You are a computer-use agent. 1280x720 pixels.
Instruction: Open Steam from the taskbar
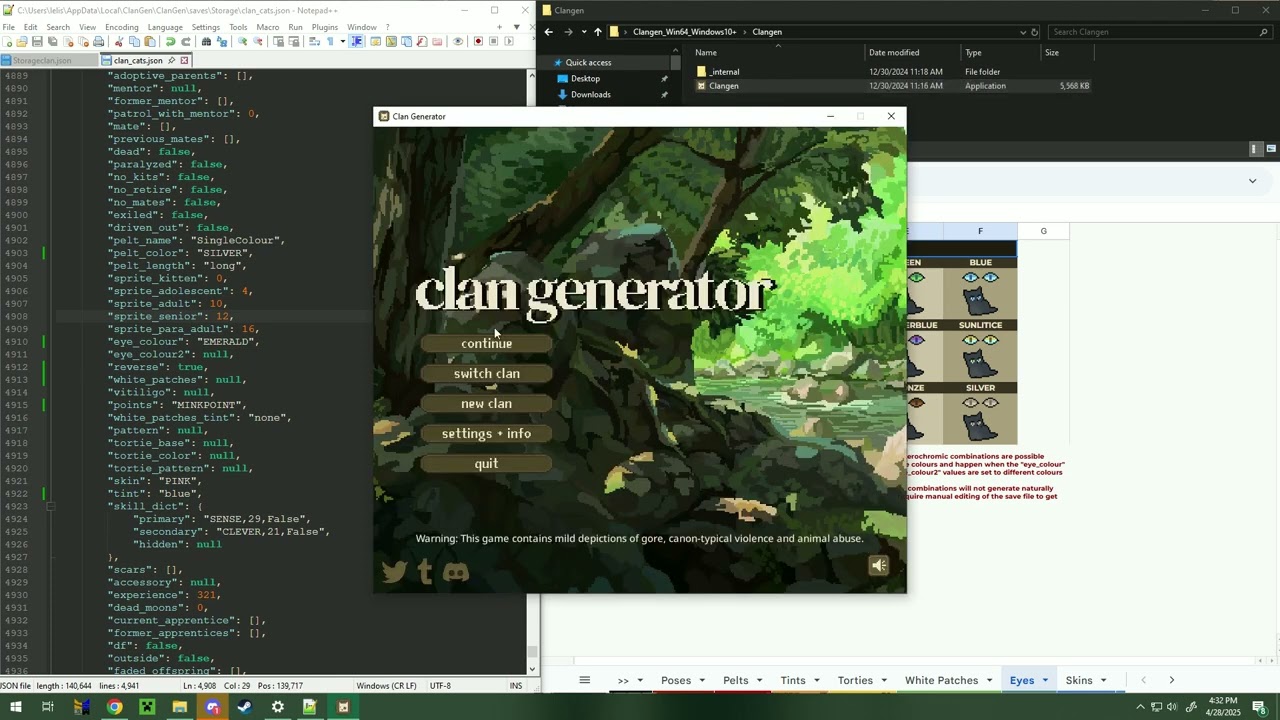[x=245, y=707]
